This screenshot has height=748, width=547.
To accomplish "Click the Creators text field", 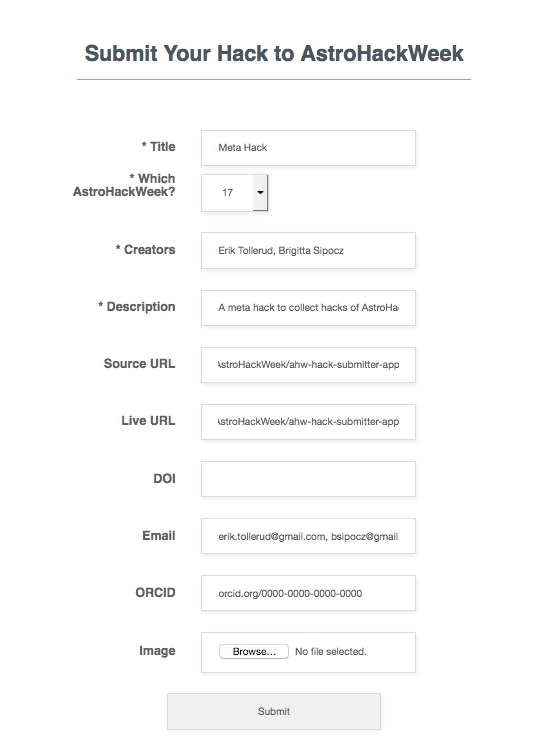I will [308, 250].
